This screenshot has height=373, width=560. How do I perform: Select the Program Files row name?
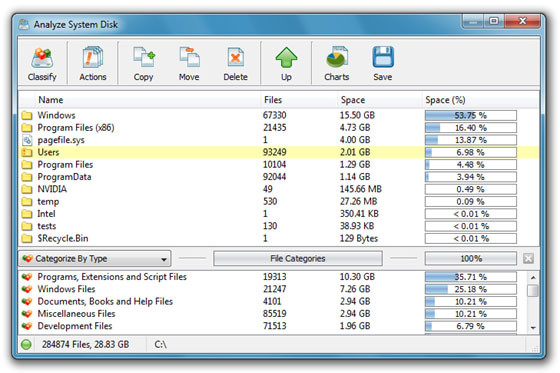click(x=65, y=165)
